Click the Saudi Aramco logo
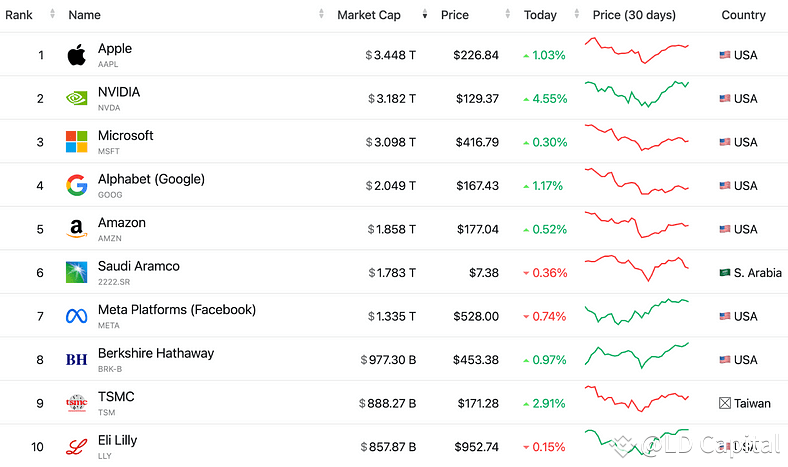The height and width of the screenshot is (467, 788). click(76, 272)
